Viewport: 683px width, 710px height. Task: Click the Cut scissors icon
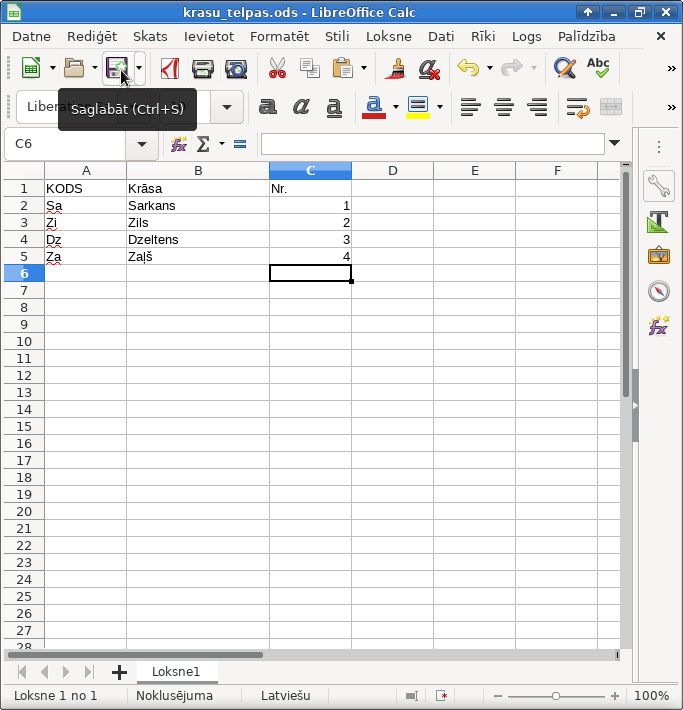(277, 68)
